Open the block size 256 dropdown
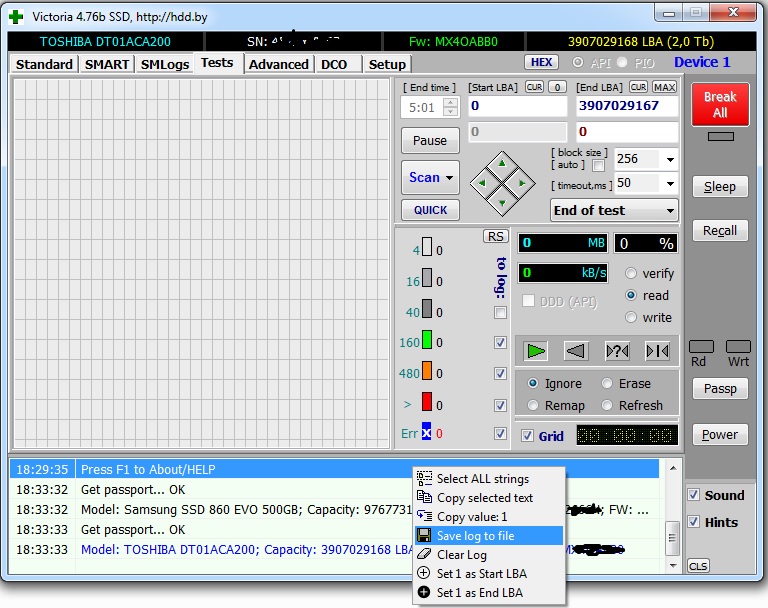Viewport: 768px width, 608px height. tap(670, 159)
